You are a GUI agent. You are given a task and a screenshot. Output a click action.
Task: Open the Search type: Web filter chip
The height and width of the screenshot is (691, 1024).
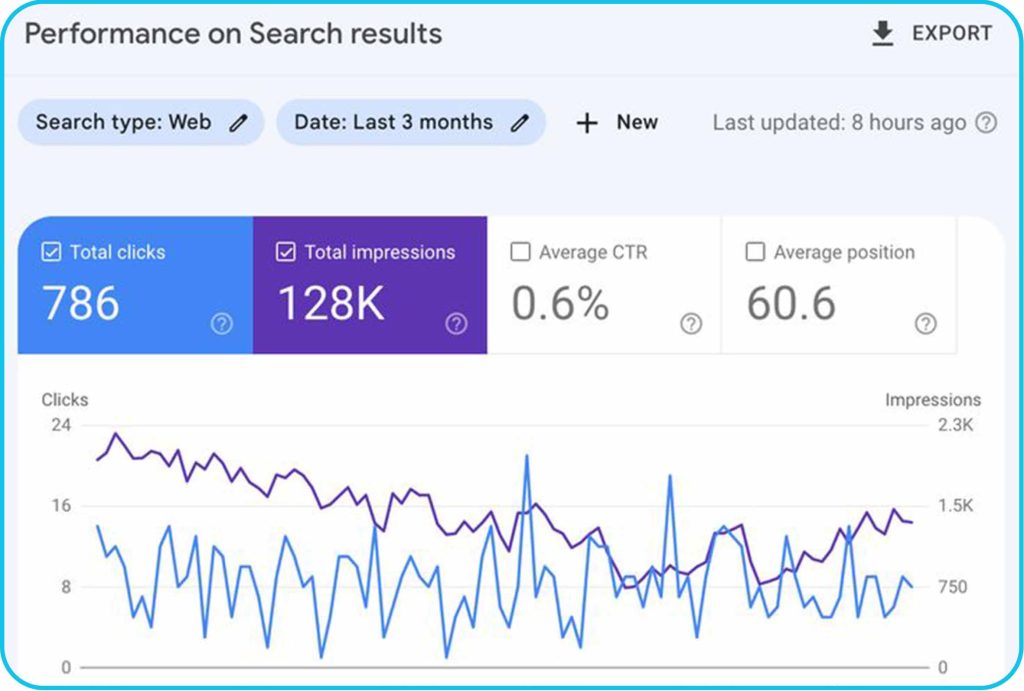[x=124, y=123]
